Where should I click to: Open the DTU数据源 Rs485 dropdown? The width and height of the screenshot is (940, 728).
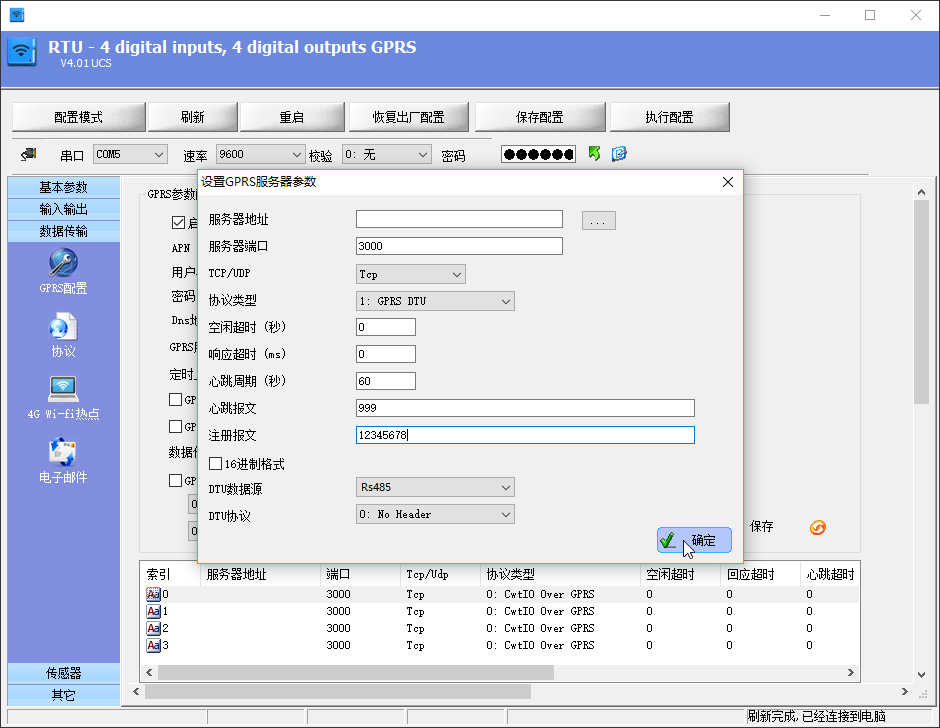point(435,487)
